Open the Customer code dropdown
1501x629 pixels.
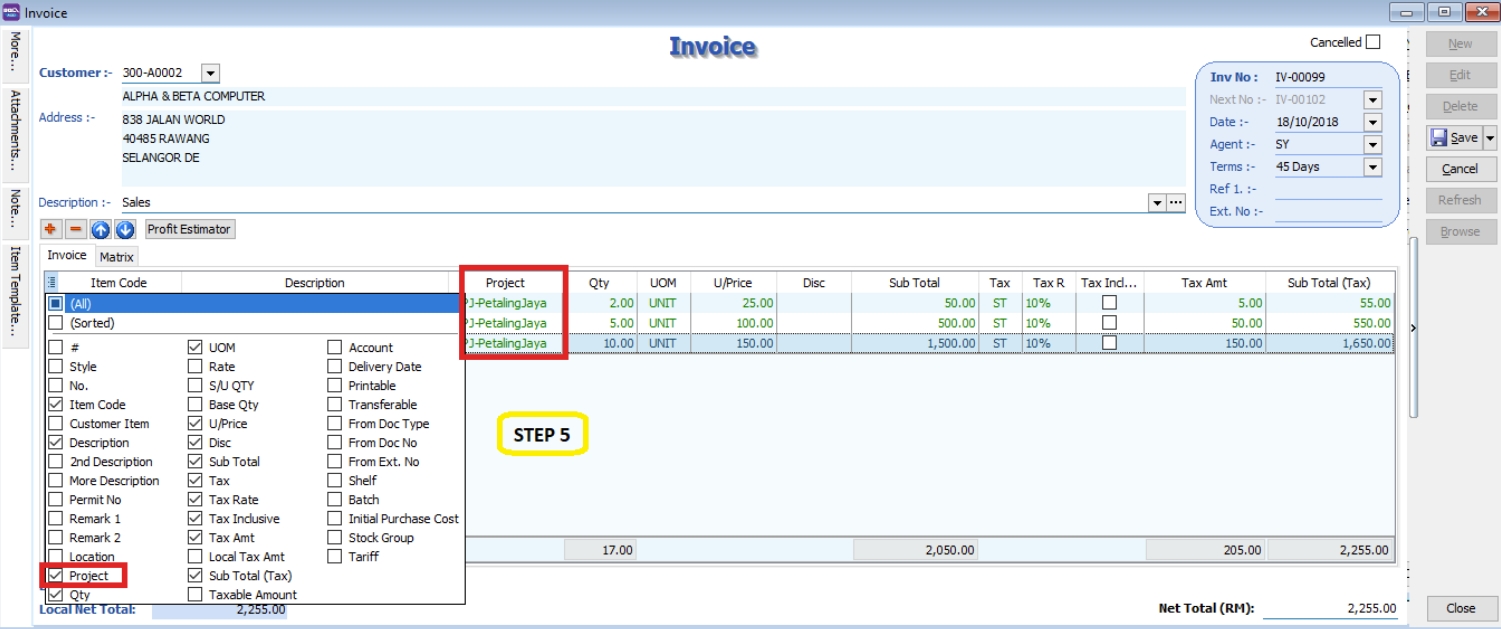(209, 73)
